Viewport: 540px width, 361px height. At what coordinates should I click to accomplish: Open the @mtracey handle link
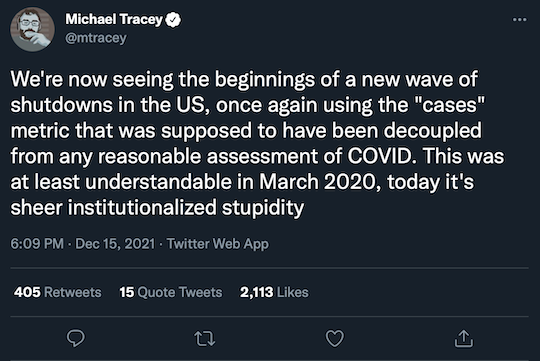point(96,38)
